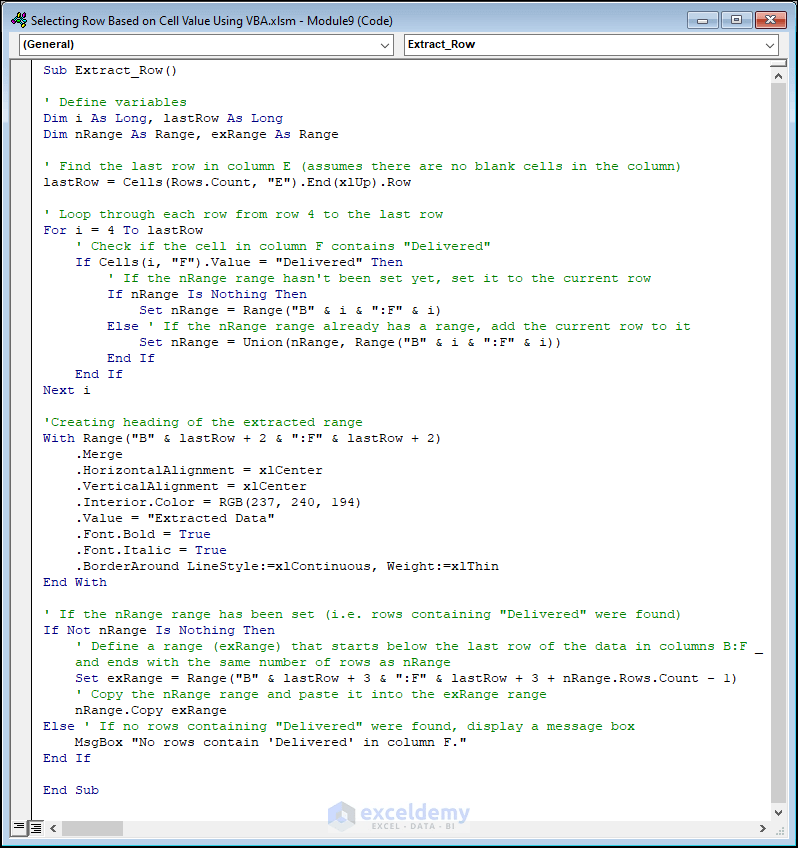
Task: Click '.VerticalAlignment = xlCenter' line
Action: 191,486
